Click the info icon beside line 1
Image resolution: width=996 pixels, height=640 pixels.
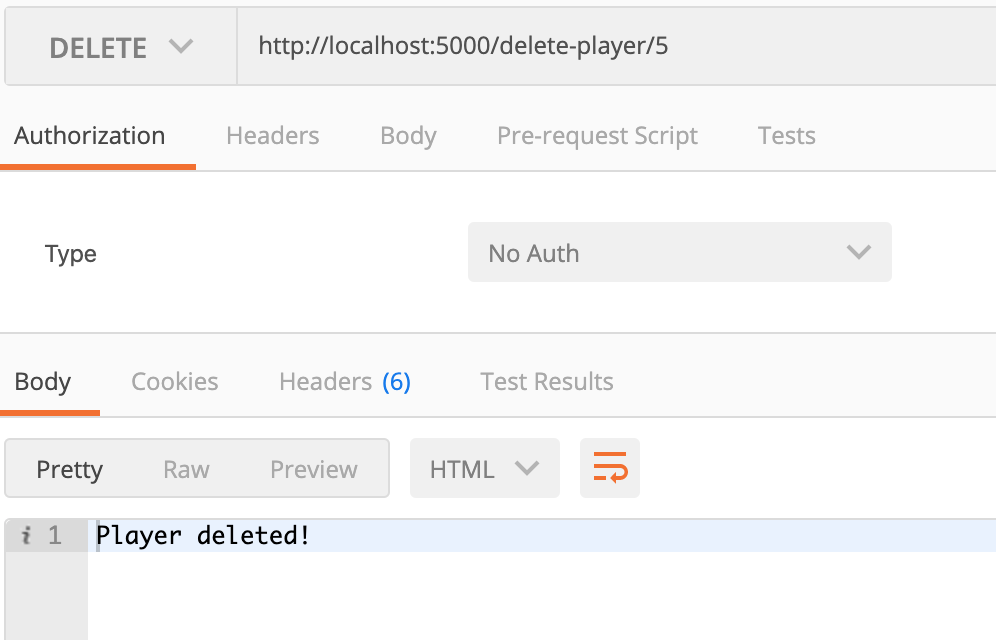point(26,536)
